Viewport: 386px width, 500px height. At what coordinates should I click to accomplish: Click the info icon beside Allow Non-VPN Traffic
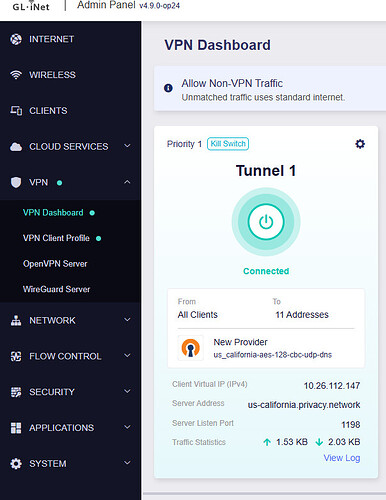click(168, 88)
